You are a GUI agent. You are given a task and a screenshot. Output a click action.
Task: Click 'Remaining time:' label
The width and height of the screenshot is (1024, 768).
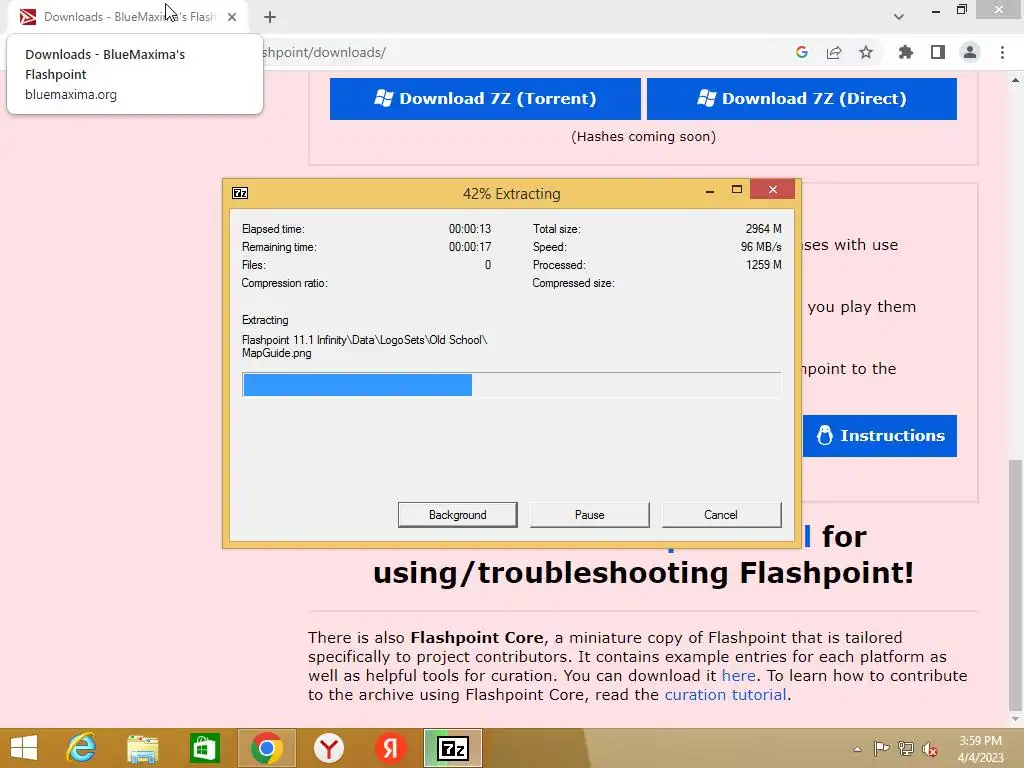[279, 247]
